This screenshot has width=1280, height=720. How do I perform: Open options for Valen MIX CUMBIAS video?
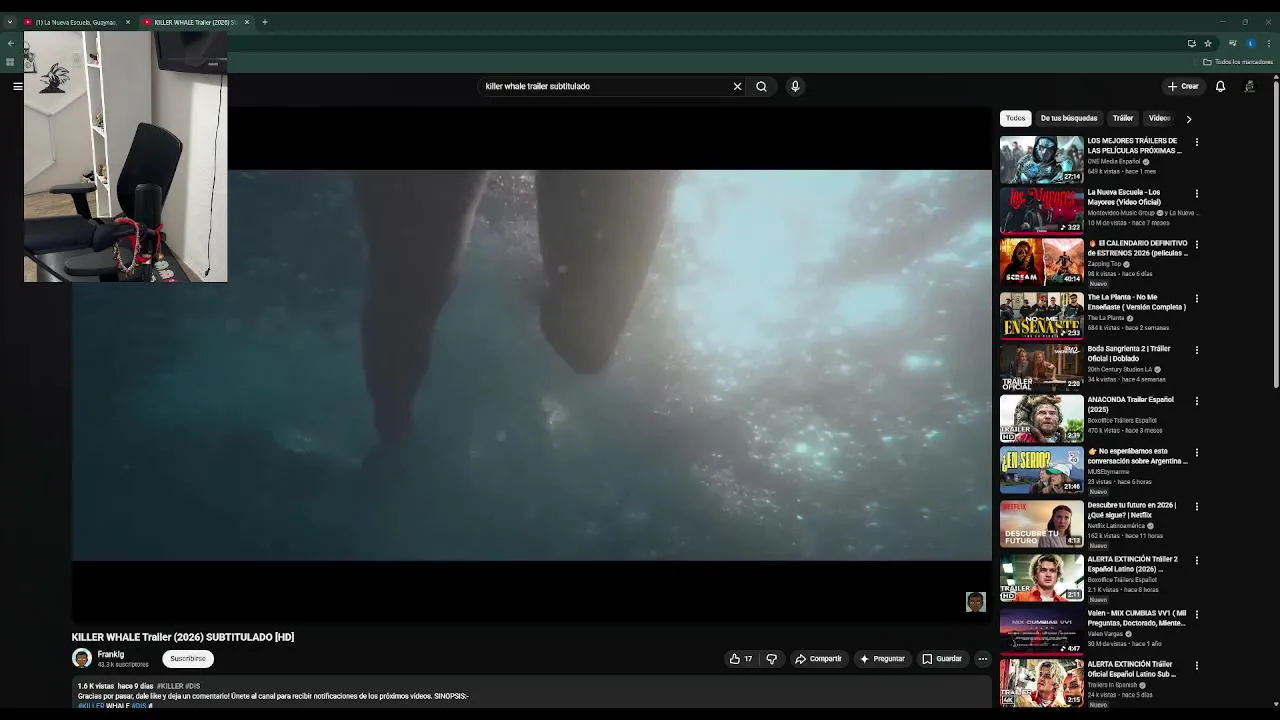tap(1196, 614)
